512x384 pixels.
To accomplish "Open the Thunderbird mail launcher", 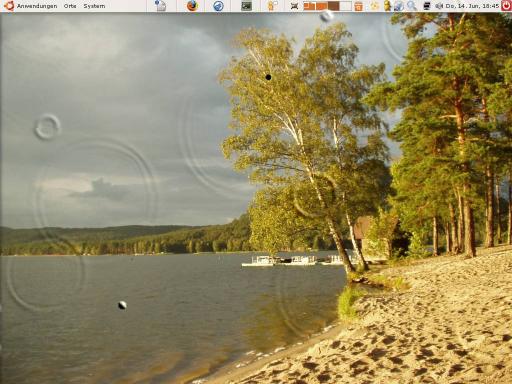I will point(218,6).
